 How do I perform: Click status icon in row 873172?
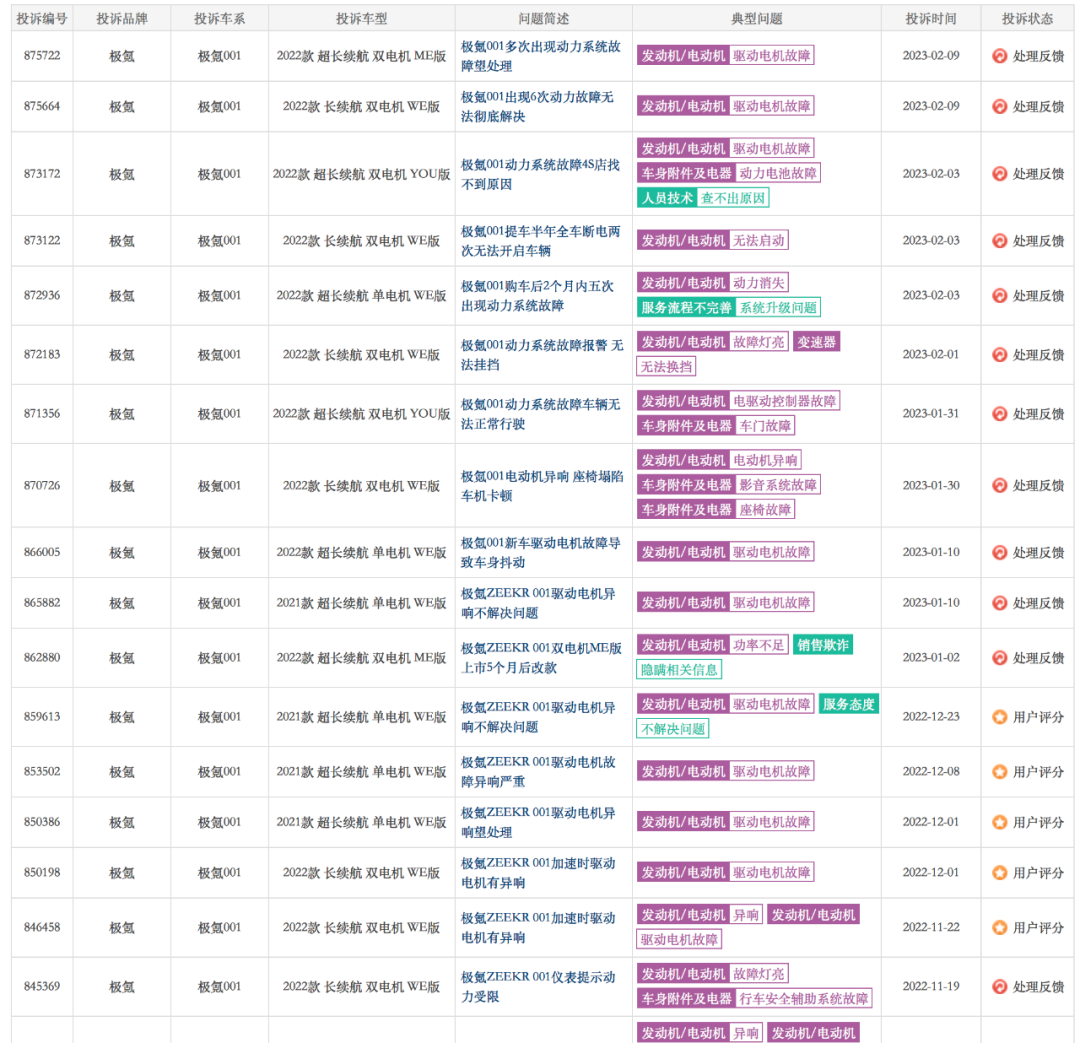tap(999, 174)
